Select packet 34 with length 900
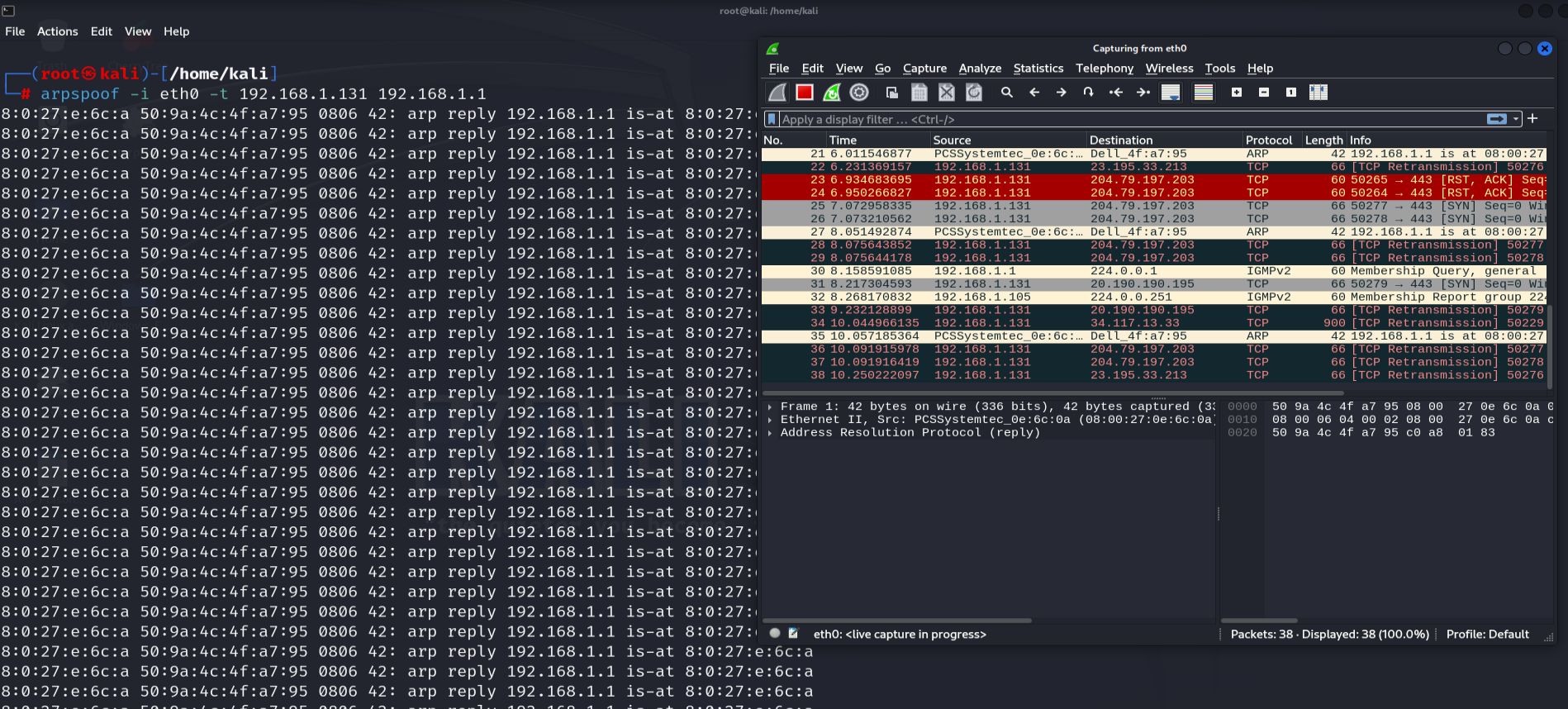The height and width of the screenshot is (709, 1568). 1153,323
